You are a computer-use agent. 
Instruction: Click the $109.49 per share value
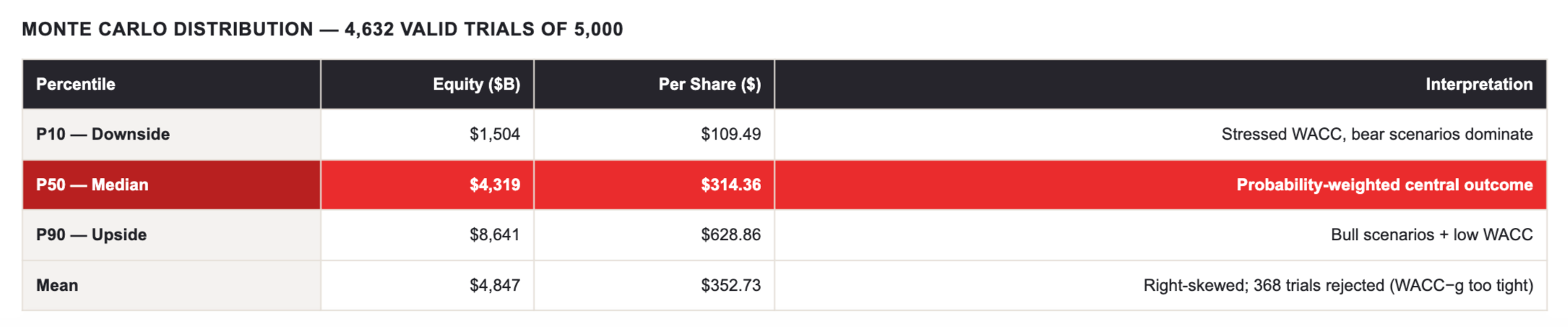[x=731, y=135]
